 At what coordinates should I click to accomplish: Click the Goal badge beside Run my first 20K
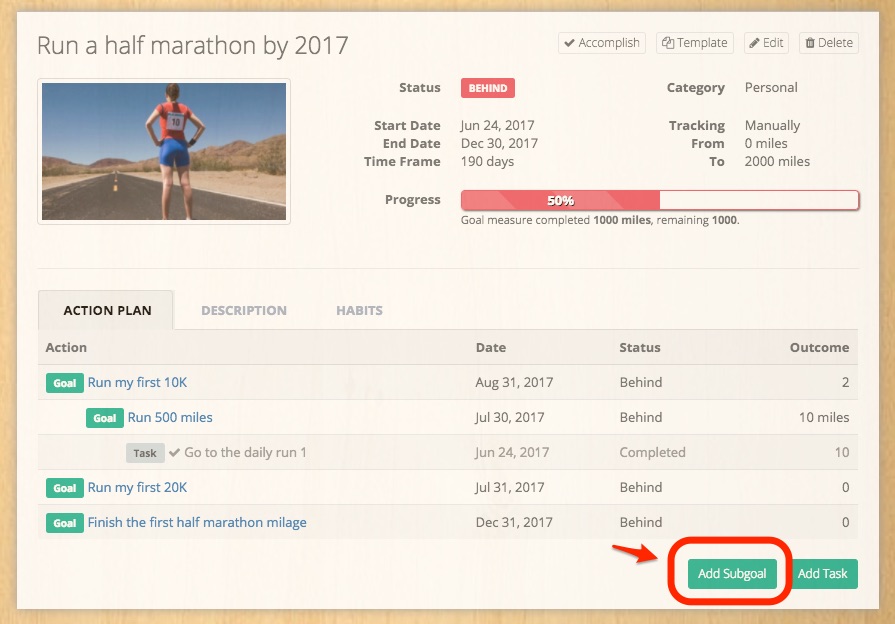[x=65, y=488]
